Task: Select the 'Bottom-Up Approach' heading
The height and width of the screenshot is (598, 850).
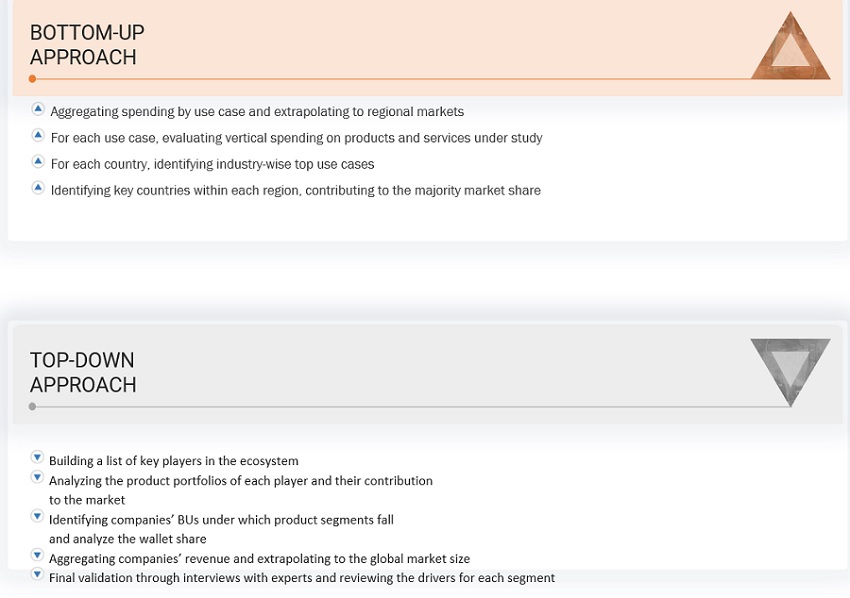Action: [x=87, y=46]
